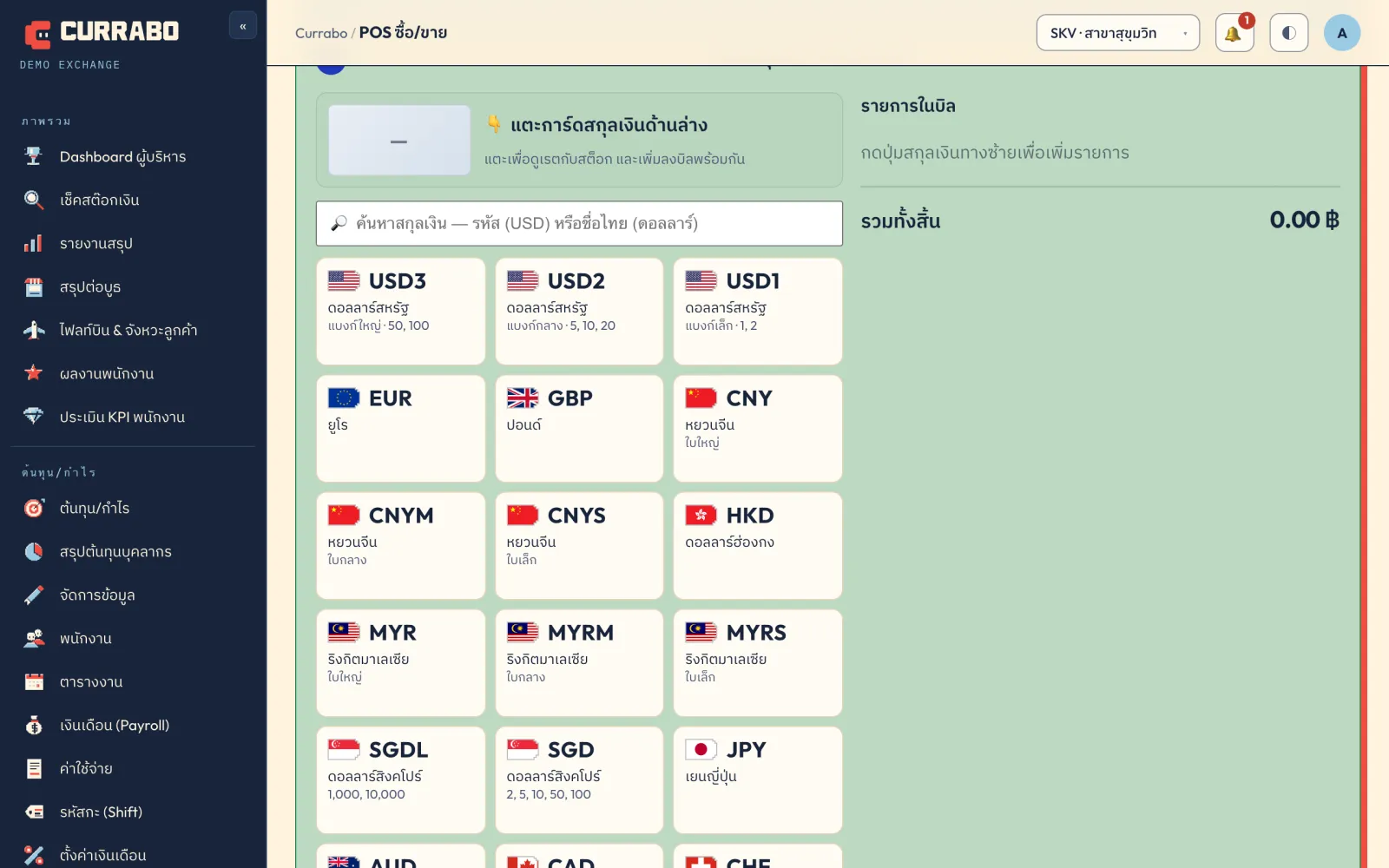Open ค่าใช้จ่าย expenses page
This screenshot has height=868, width=1389.
point(134,769)
